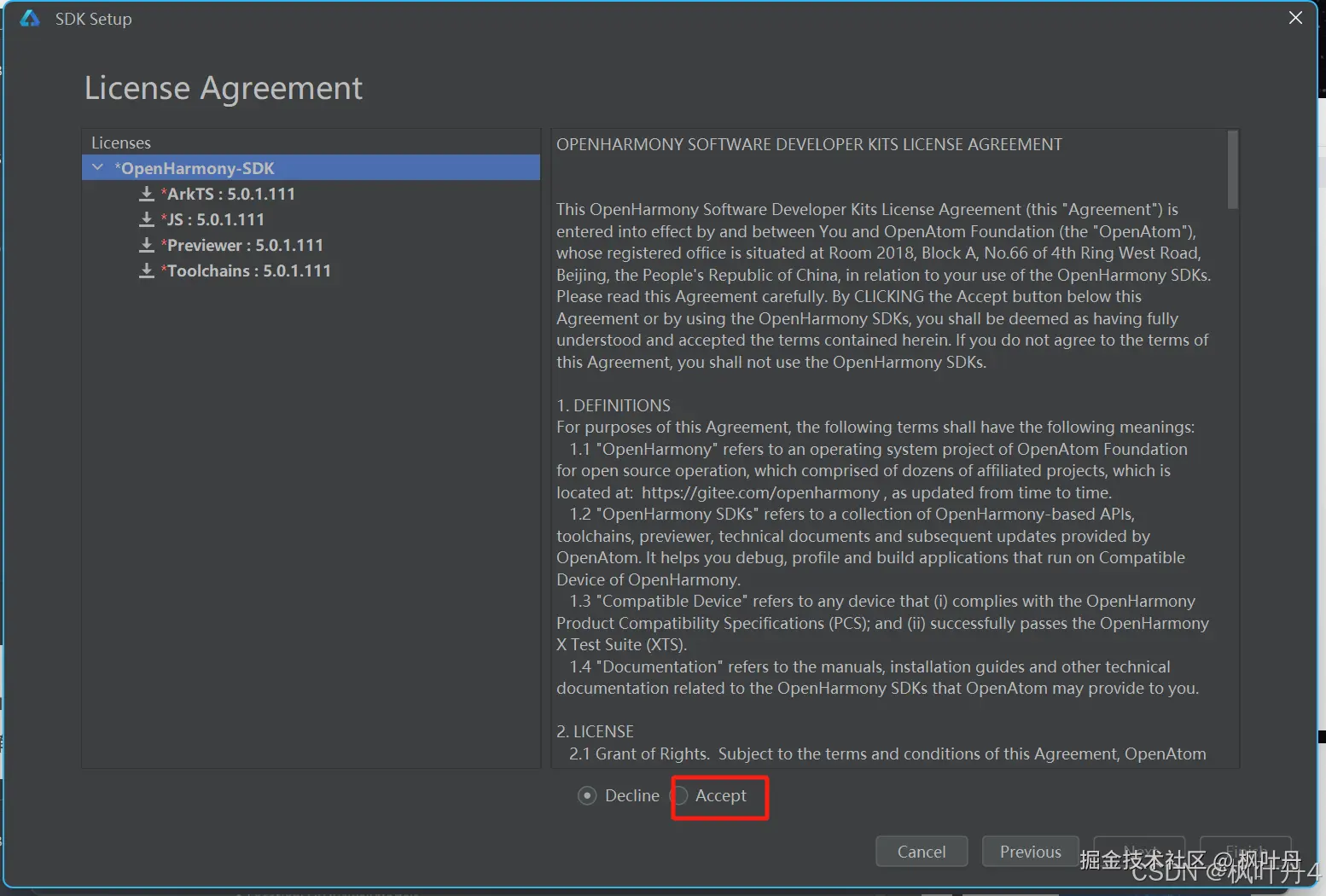Select ArkTS : 5.0.1.111 entry

228,194
